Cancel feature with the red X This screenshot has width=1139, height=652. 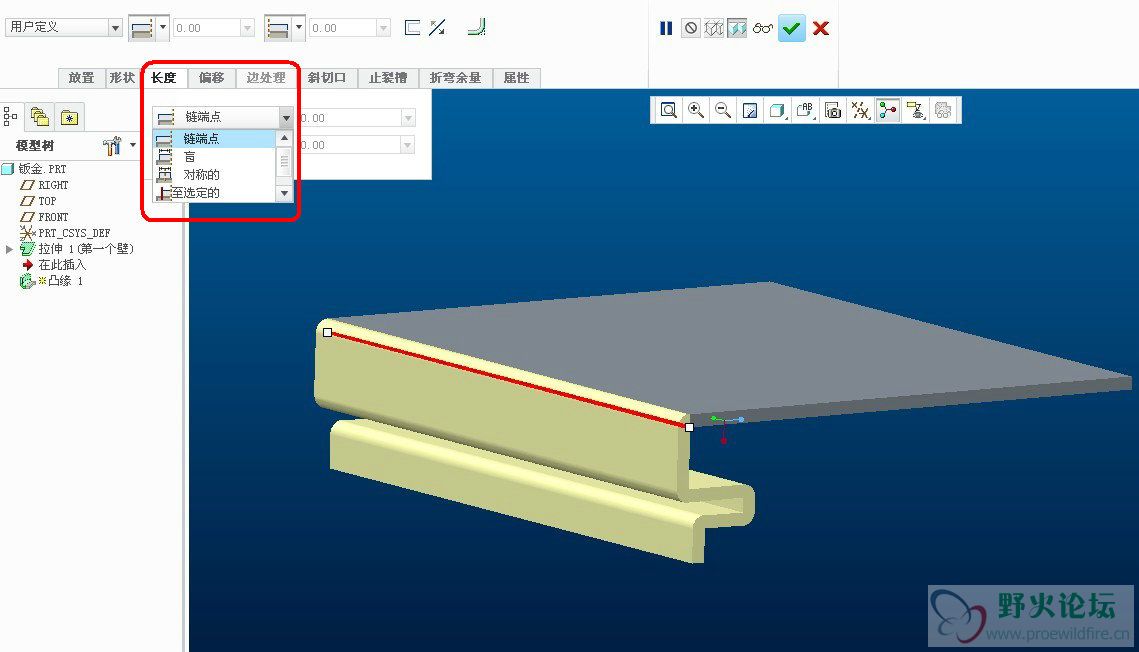click(x=821, y=28)
